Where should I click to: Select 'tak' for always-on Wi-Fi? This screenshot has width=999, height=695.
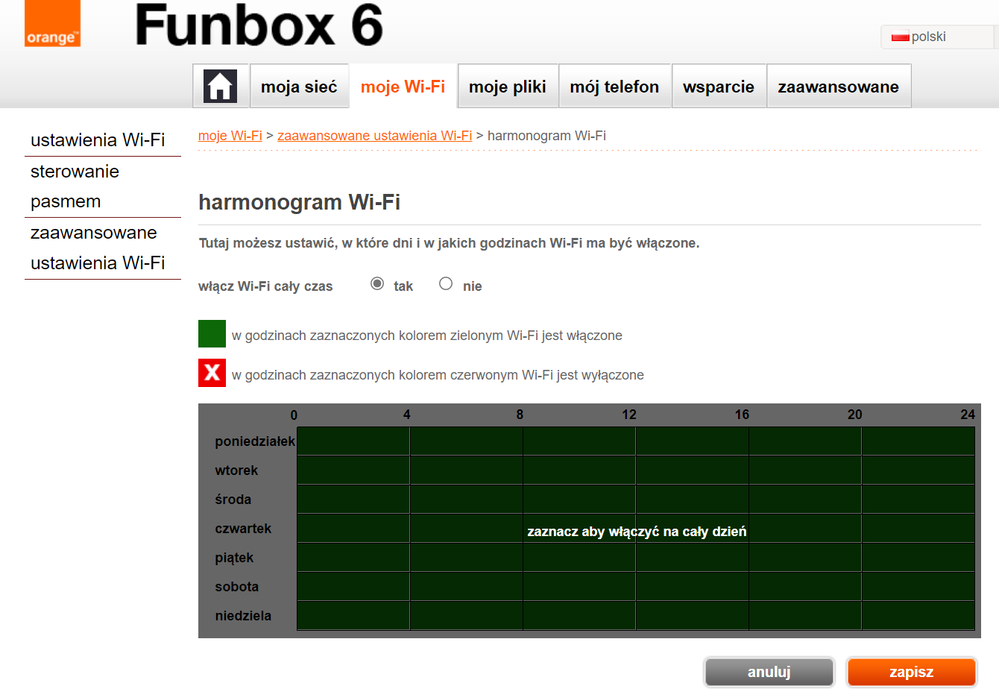pos(377,283)
